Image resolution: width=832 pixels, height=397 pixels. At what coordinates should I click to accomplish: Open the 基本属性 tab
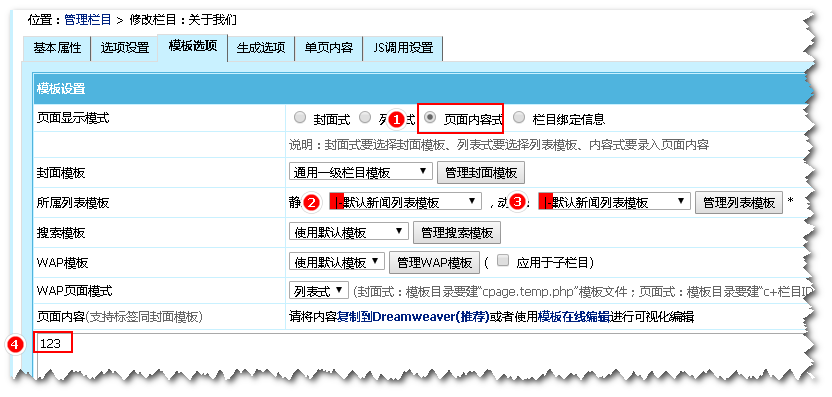pos(57,48)
